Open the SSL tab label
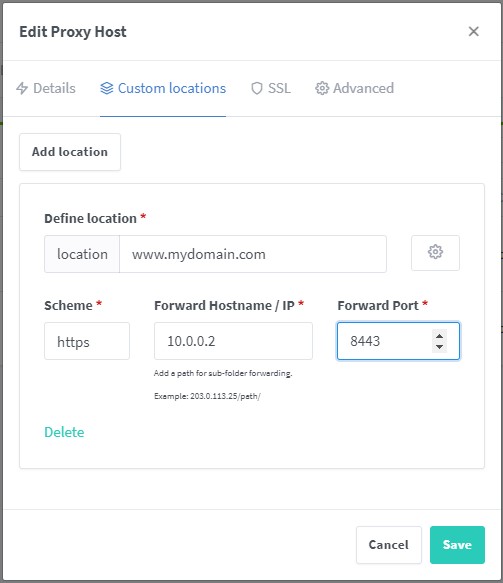503x583 pixels. tap(279, 88)
